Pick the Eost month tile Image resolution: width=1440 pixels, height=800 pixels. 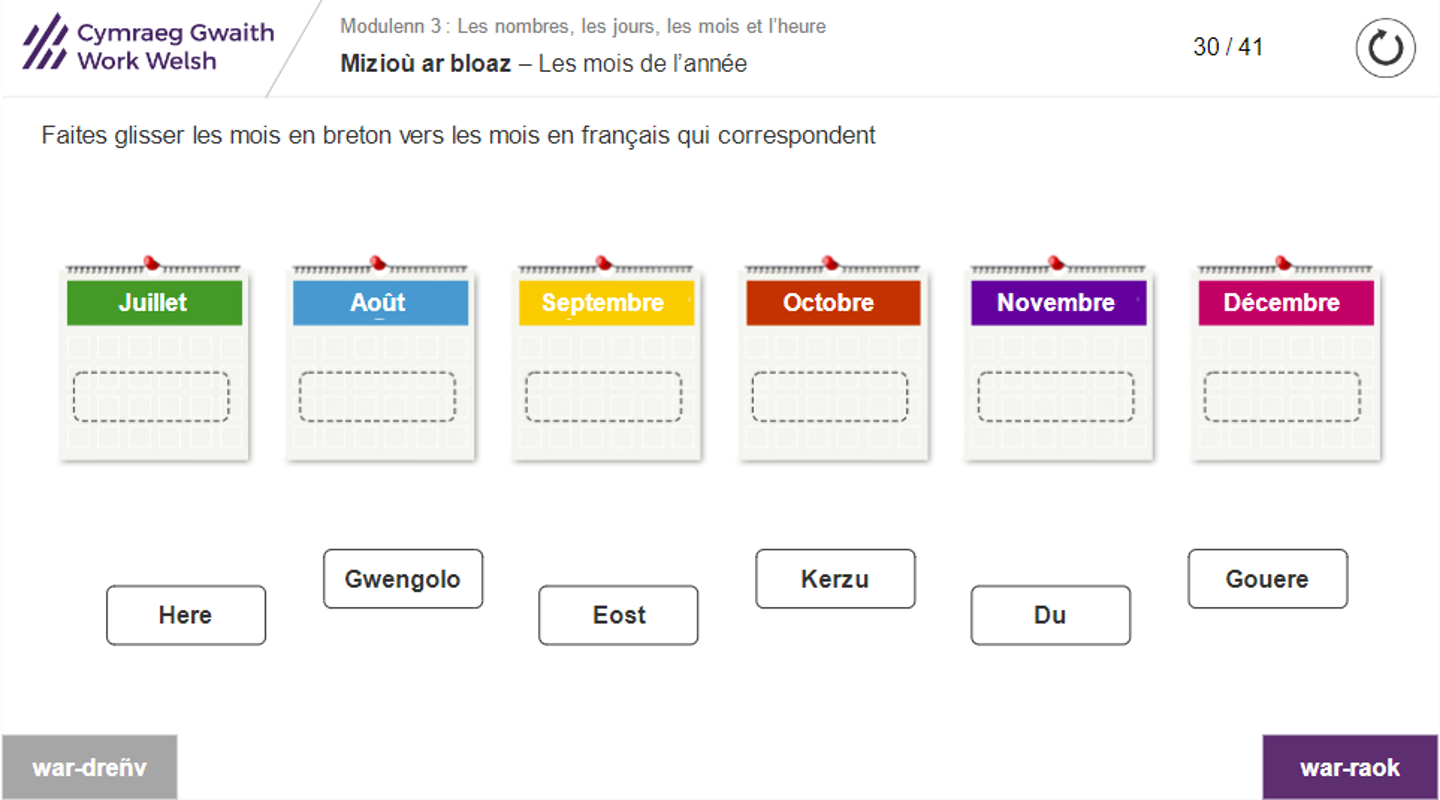[x=618, y=615]
